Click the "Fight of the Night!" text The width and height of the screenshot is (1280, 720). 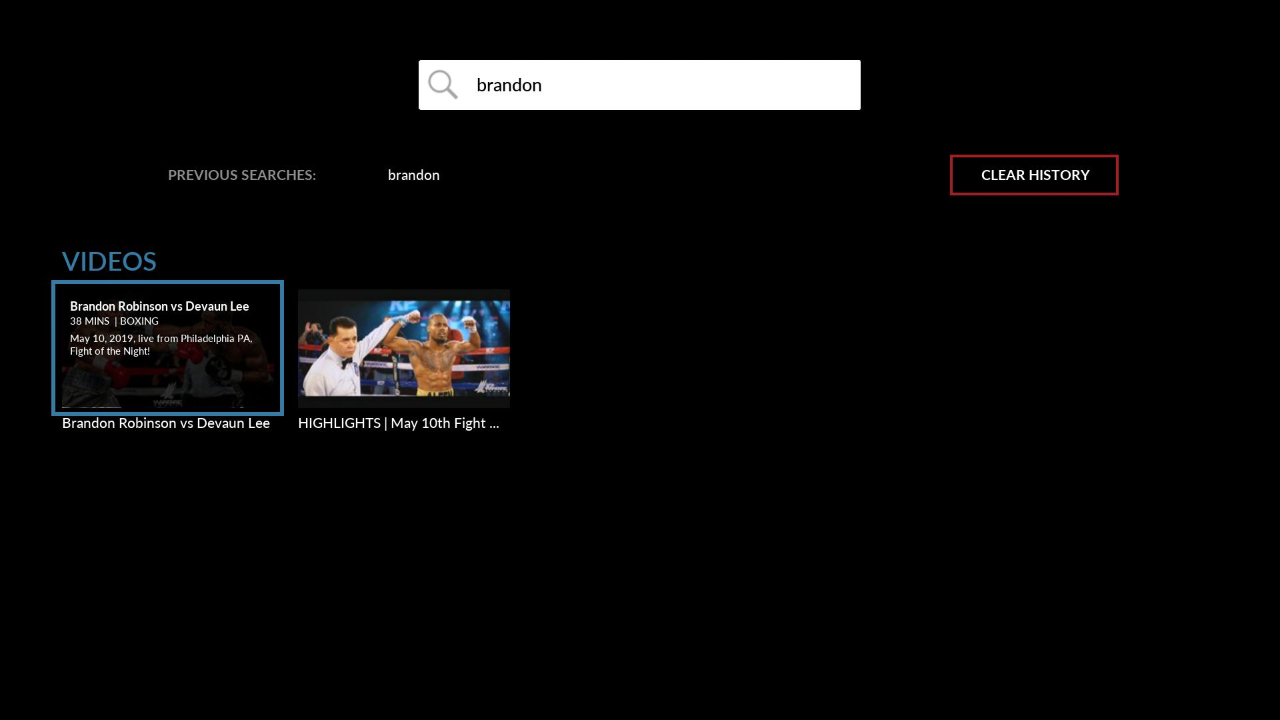[110, 351]
